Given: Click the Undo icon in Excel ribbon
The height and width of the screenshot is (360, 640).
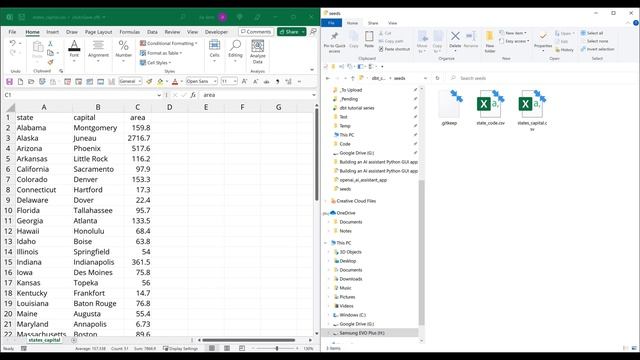Looking at the screenshot, I should pos(12,43).
